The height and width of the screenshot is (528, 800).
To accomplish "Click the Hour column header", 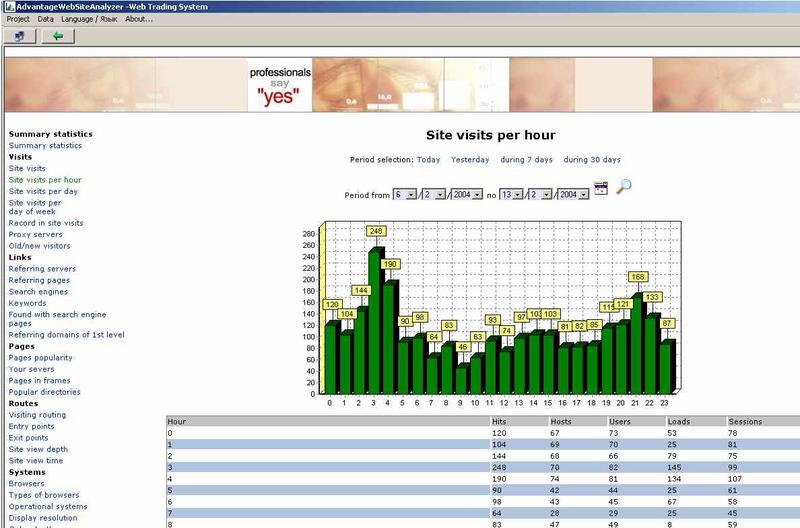I will pos(328,421).
